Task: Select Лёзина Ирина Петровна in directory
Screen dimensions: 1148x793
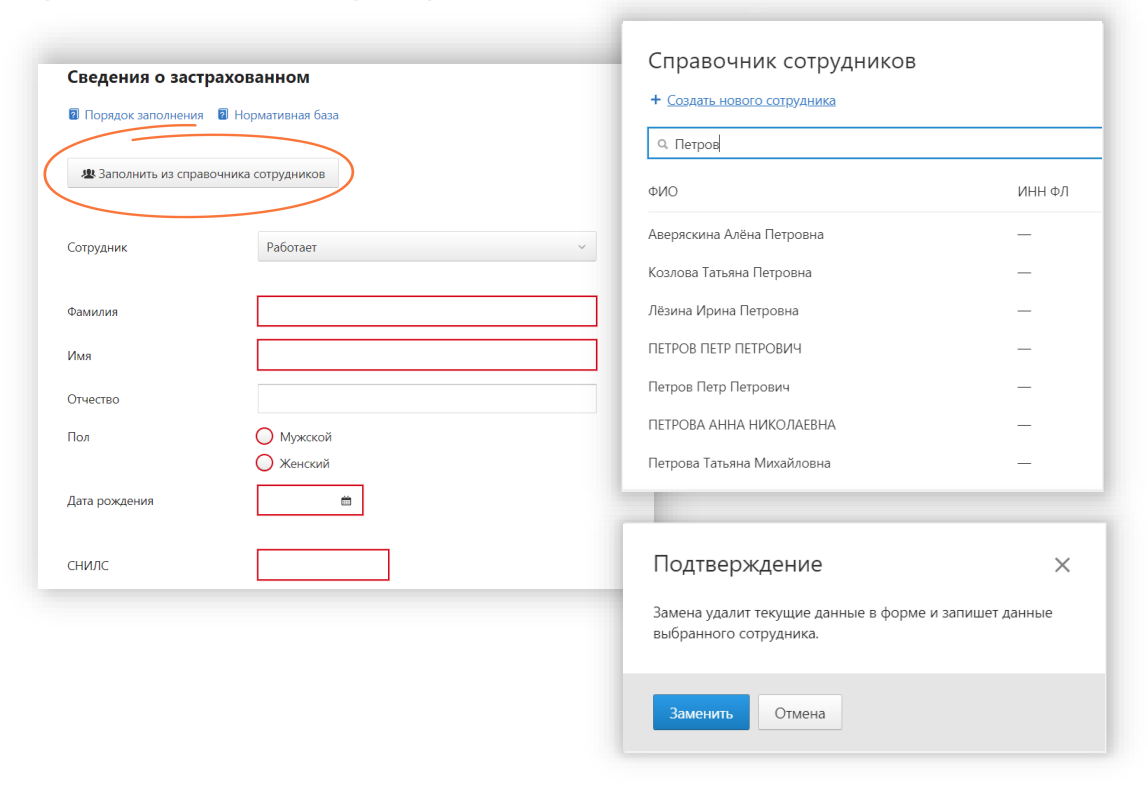Action: 723,311
